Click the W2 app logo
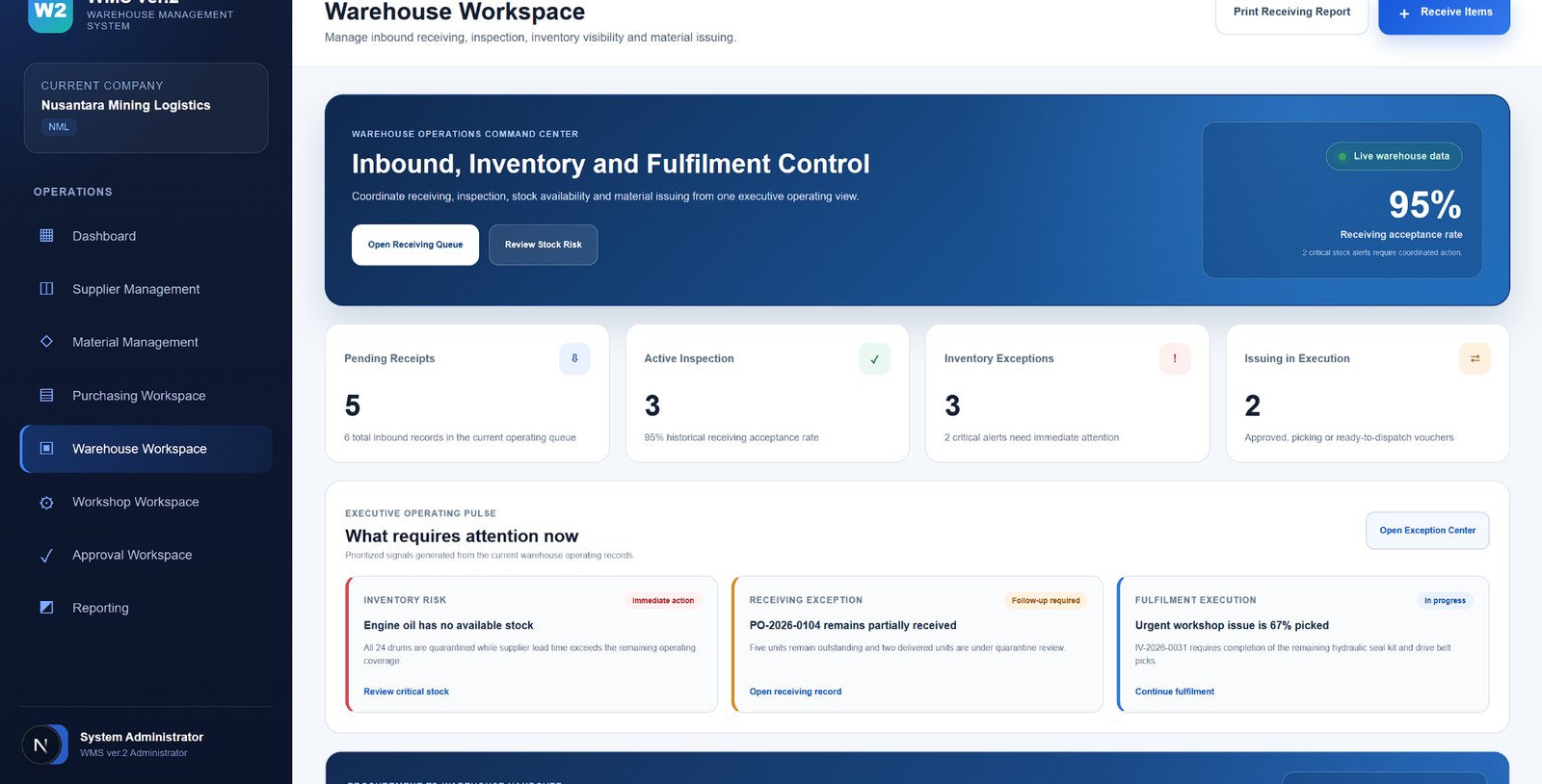Viewport: 1542px width, 784px height. tap(50, 13)
